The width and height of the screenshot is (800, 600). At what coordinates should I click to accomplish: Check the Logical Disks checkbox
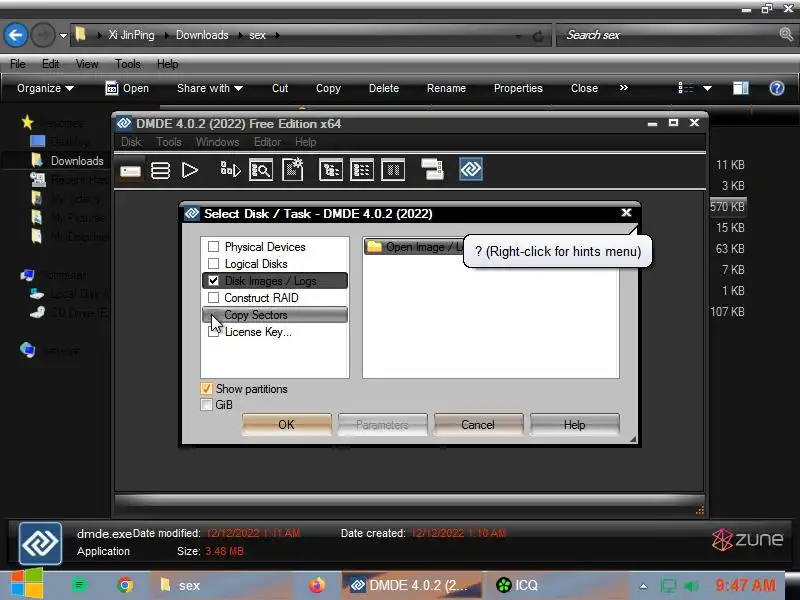point(213,264)
